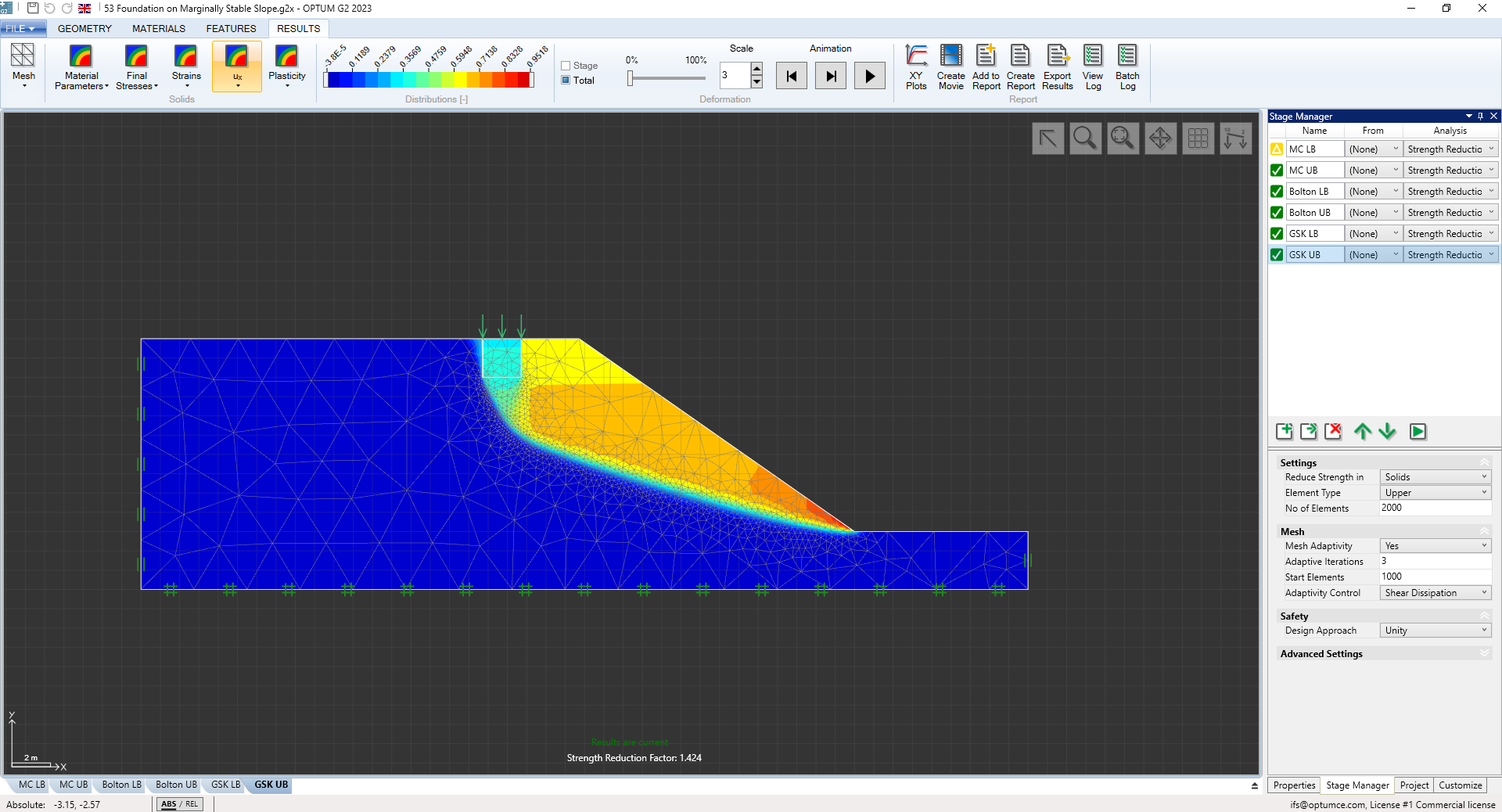Jump to animation first frame
This screenshot has width=1502, height=812.
(792, 76)
